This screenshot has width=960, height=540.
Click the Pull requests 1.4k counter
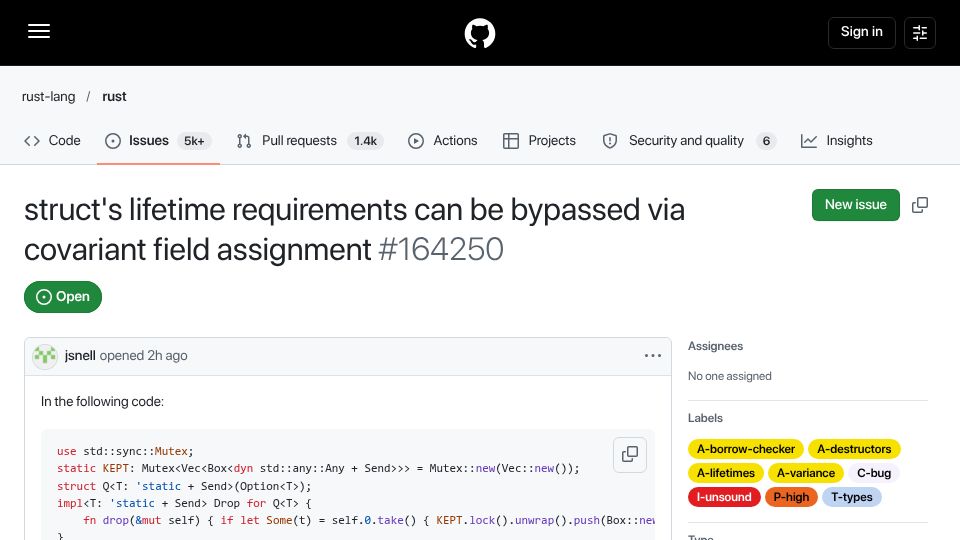[366, 141]
